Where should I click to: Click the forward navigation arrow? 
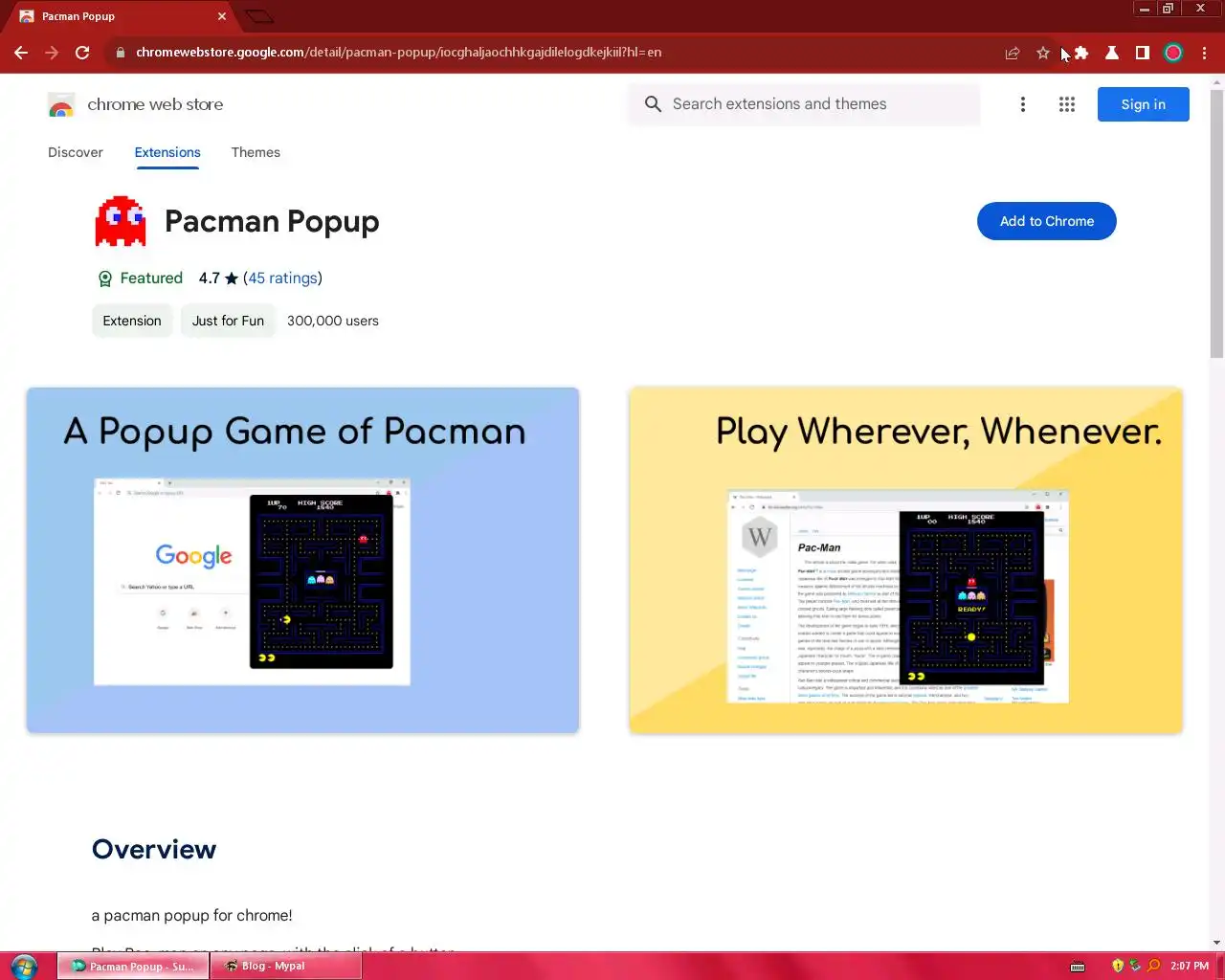(52, 53)
